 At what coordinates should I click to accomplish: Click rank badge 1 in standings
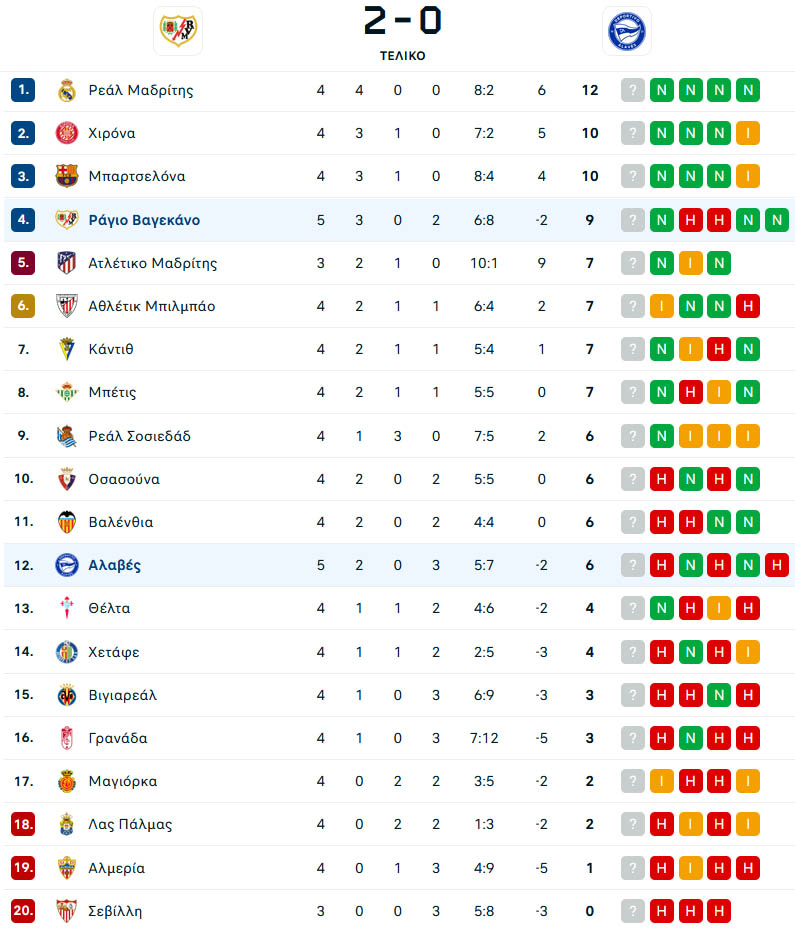pyautogui.click(x=23, y=90)
